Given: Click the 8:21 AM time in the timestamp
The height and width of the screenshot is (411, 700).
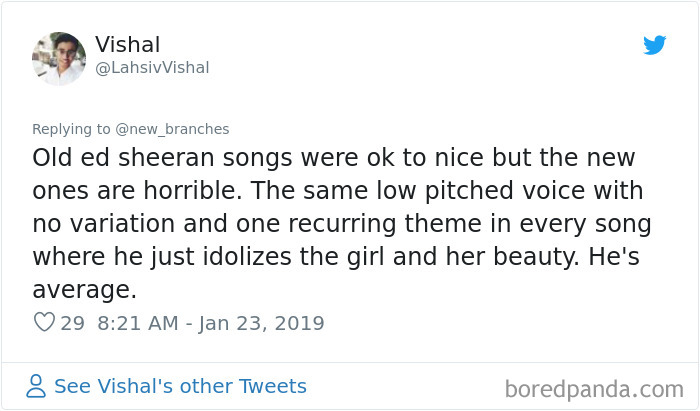Looking at the screenshot, I should pyautogui.click(x=137, y=323).
